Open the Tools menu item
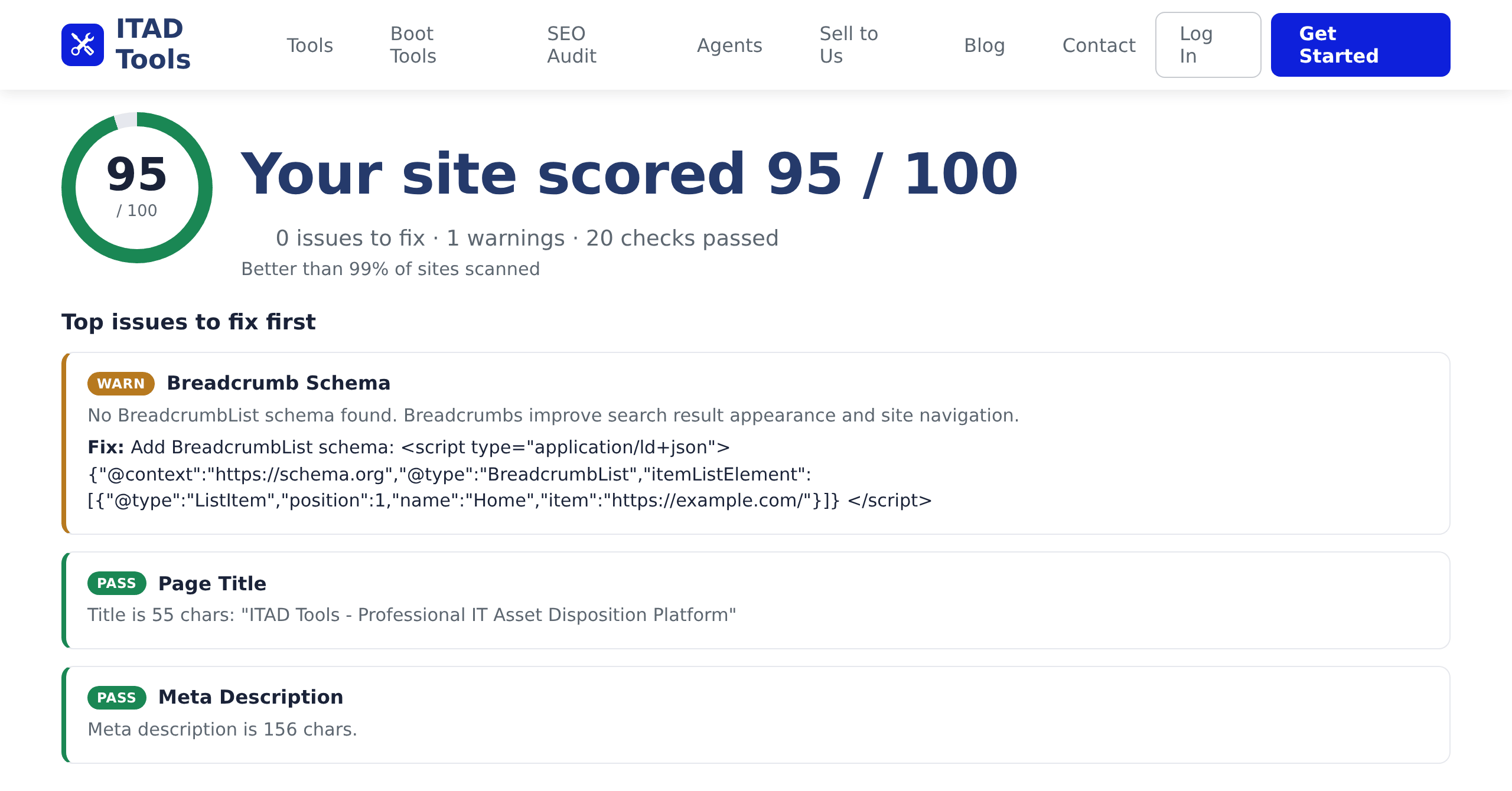 click(309, 45)
